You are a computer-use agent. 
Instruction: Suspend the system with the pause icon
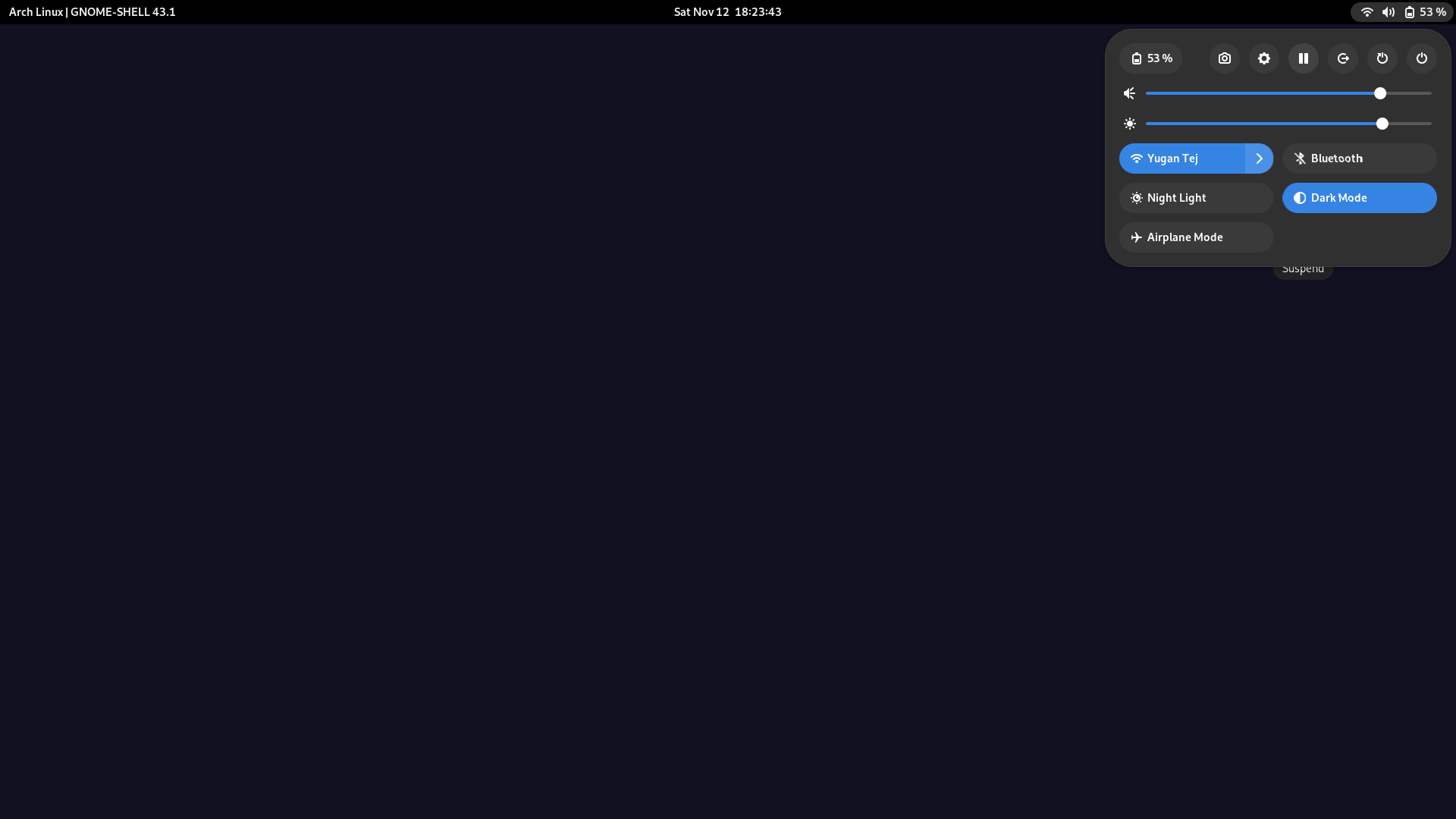[x=1303, y=58]
